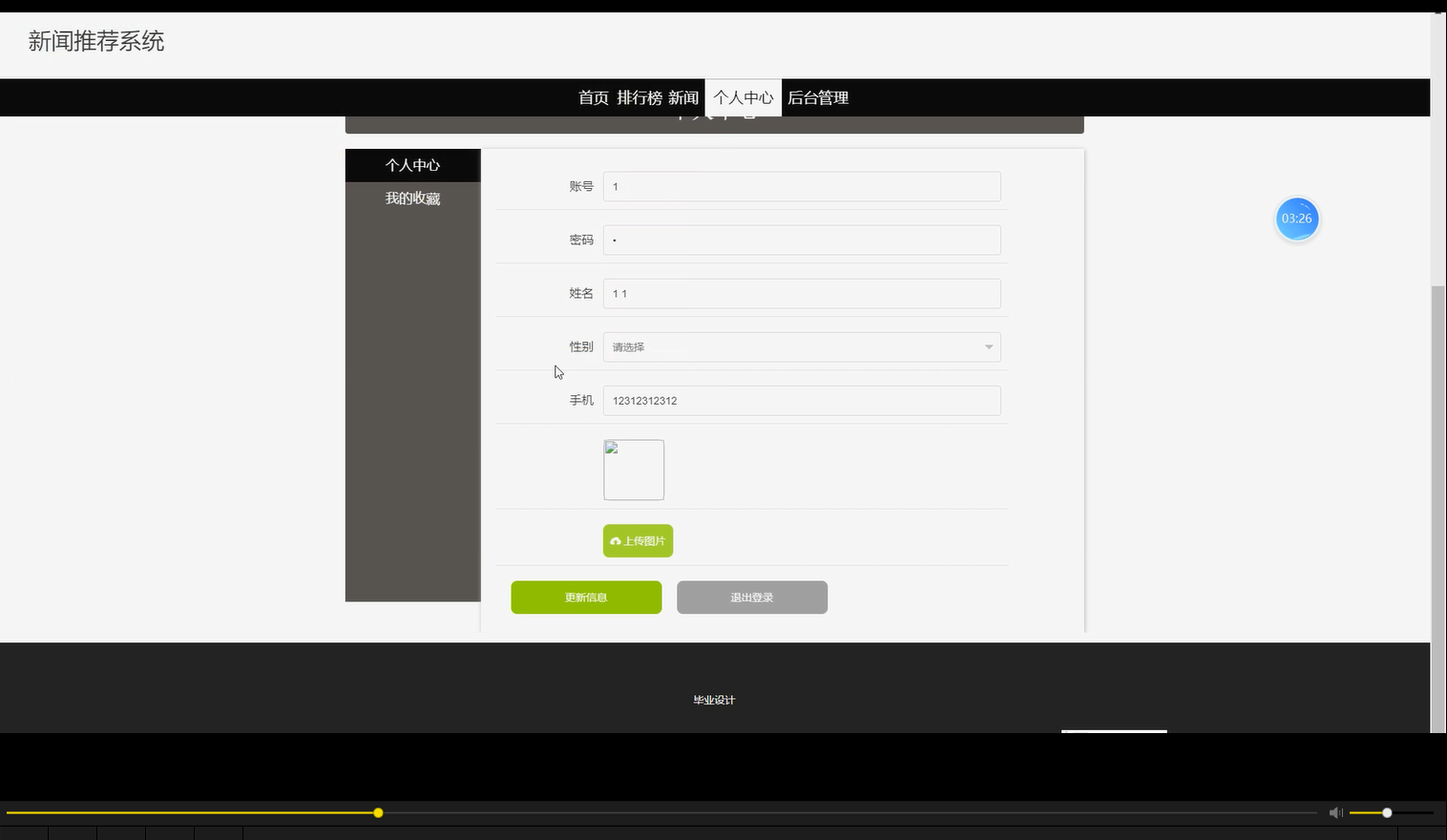1447x840 pixels.
Task: Expand the 性别 dropdown selector
Action: tap(802, 346)
